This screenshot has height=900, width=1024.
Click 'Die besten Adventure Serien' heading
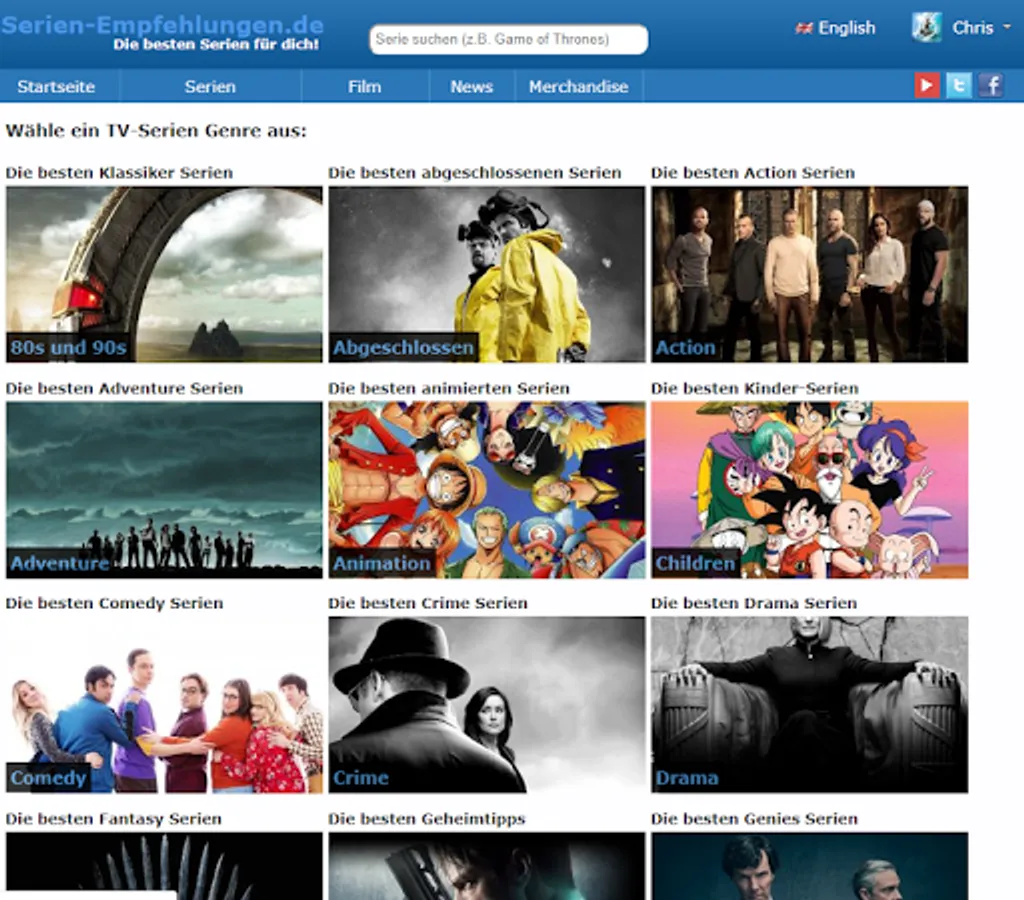124,388
